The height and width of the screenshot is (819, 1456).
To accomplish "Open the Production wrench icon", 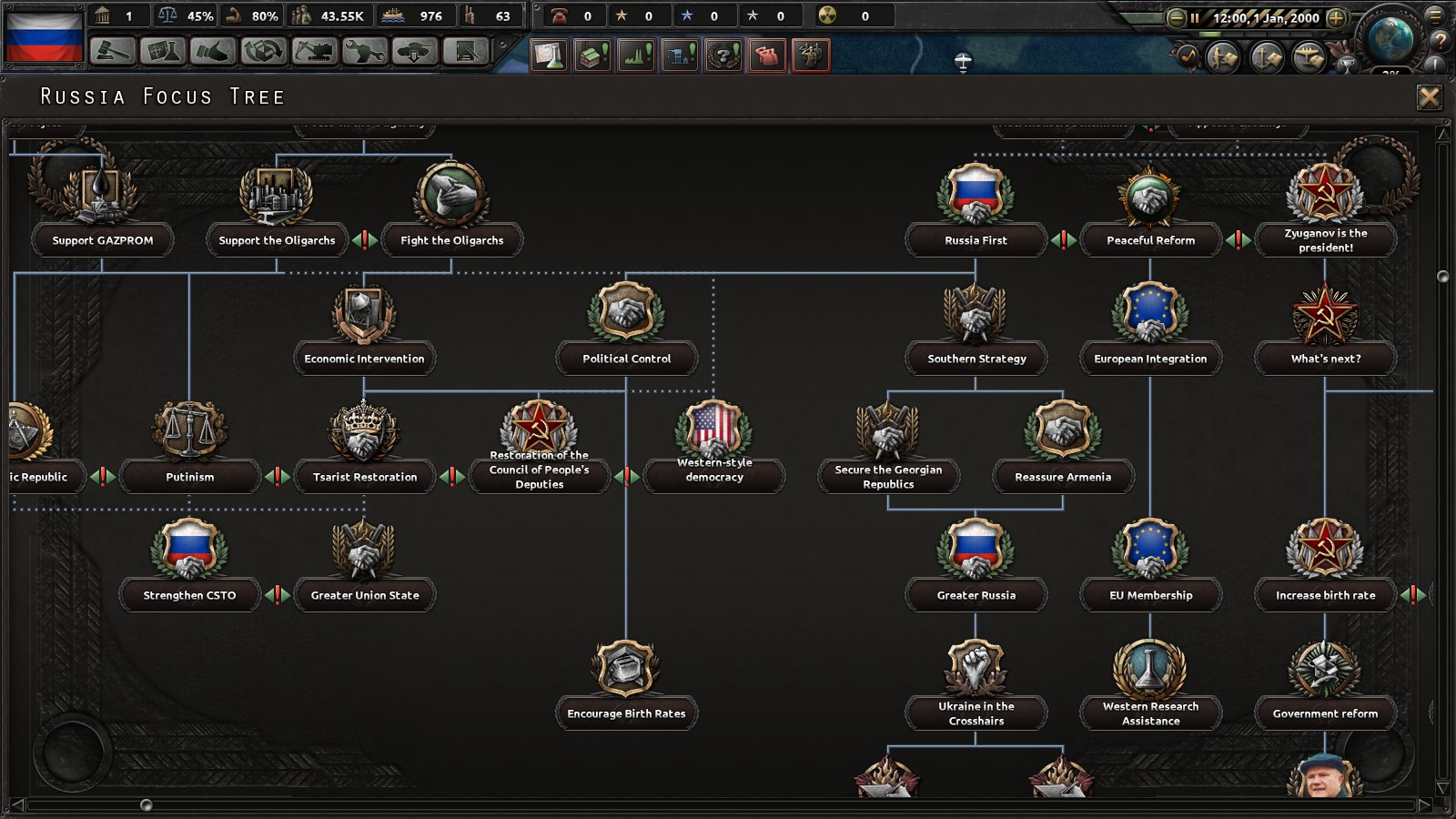I will pos(364,52).
